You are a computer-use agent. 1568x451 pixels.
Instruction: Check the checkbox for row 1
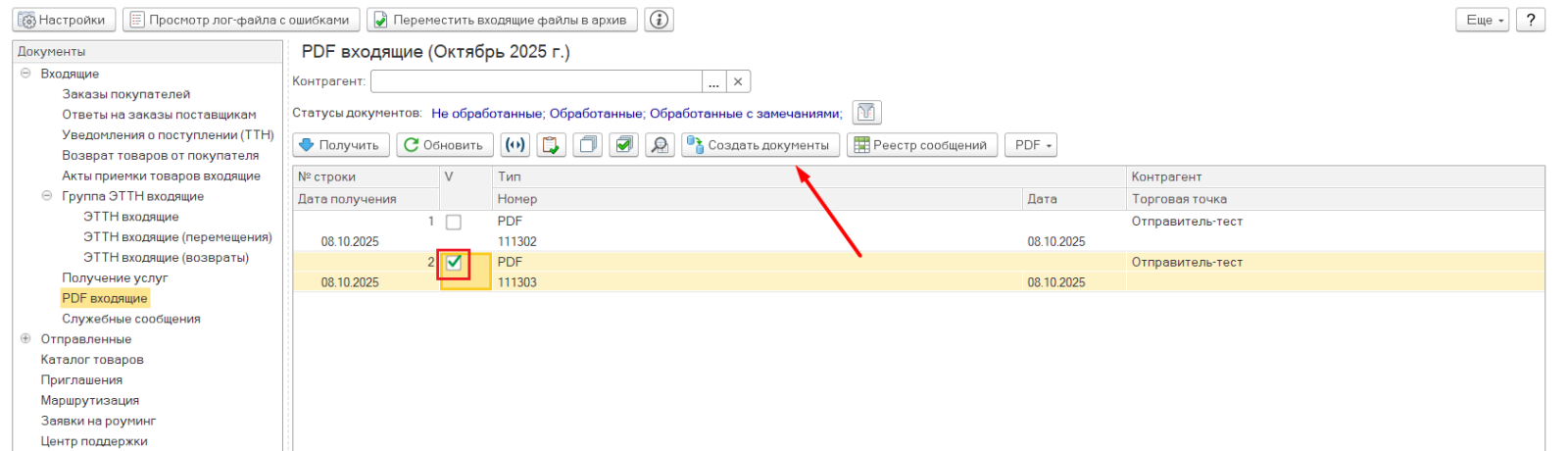coord(453,222)
